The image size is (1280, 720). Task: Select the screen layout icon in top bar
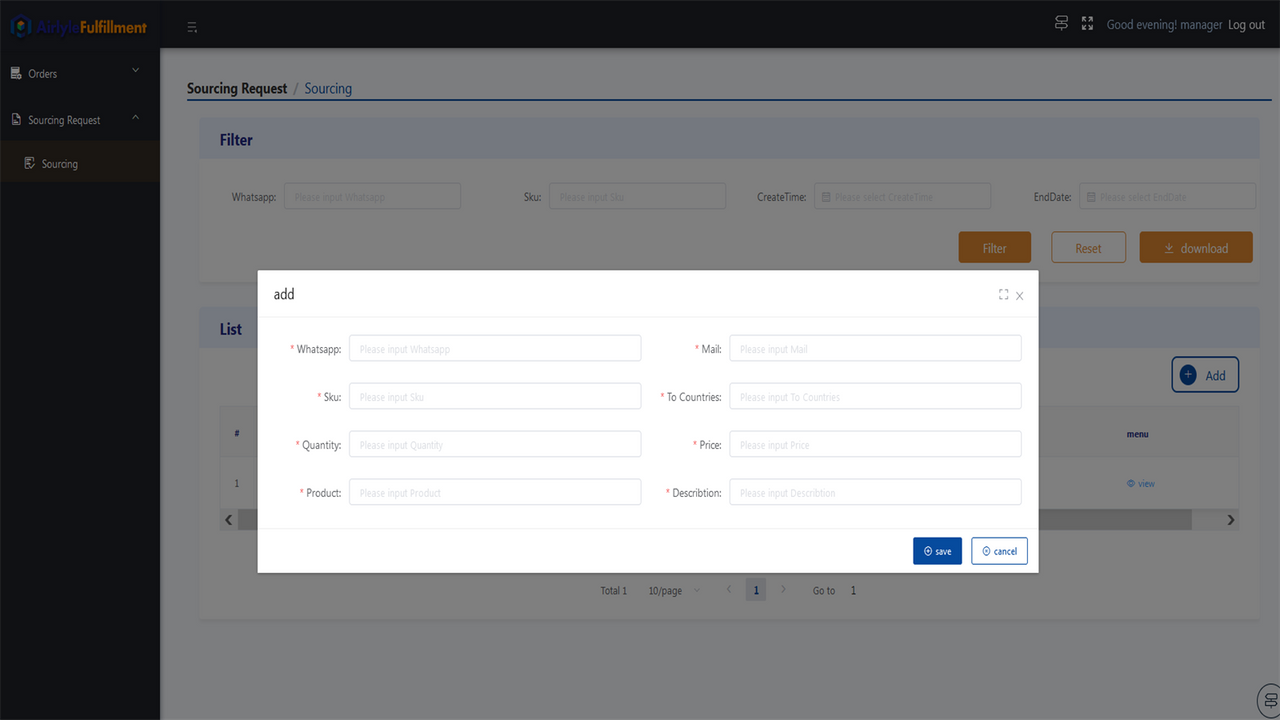coord(1061,22)
